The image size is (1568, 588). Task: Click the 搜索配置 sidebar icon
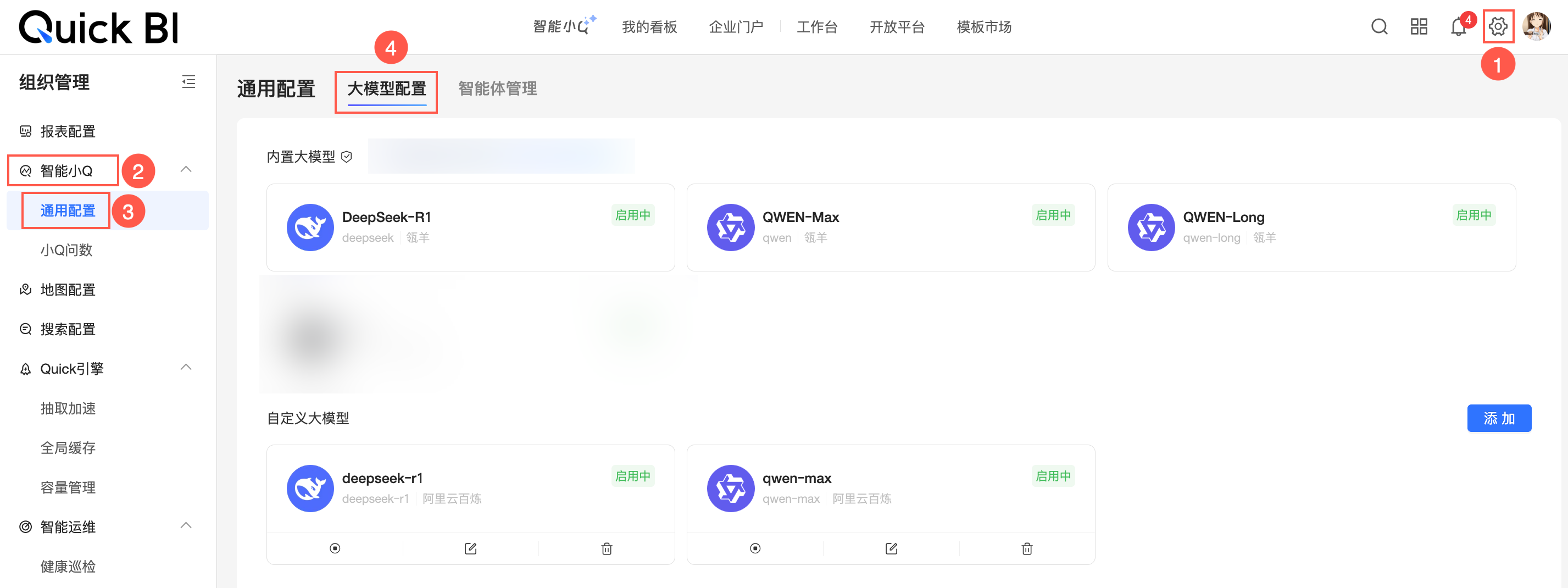coord(26,329)
